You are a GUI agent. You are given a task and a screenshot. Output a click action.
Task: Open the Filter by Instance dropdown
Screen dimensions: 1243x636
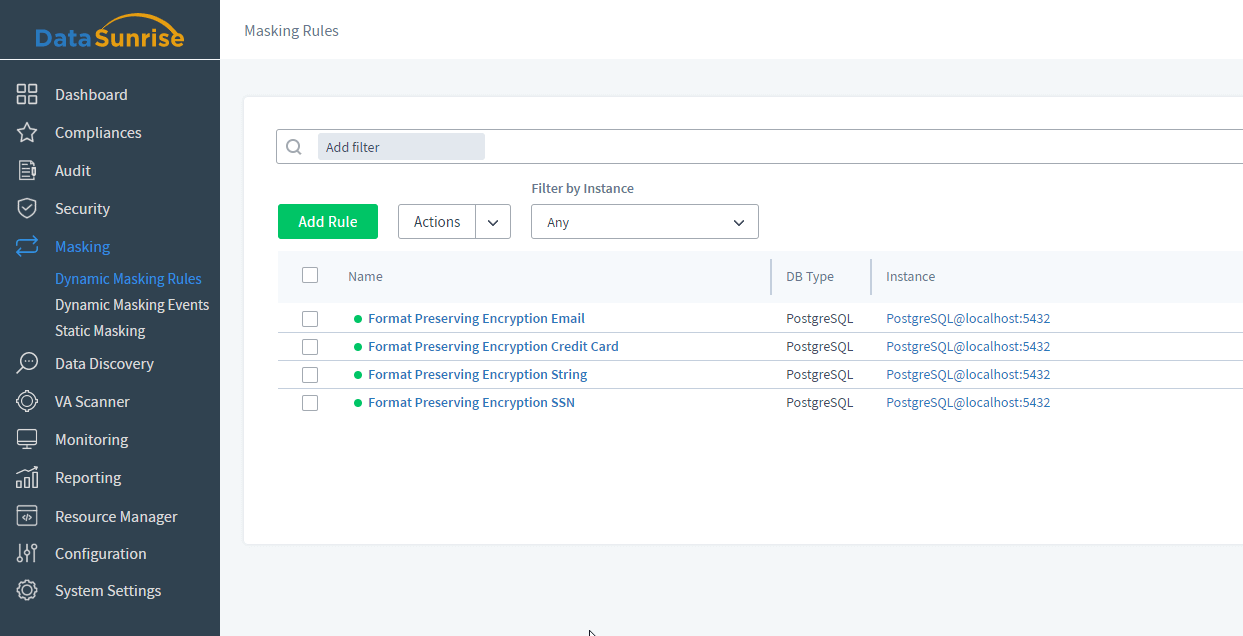[x=644, y=221]
